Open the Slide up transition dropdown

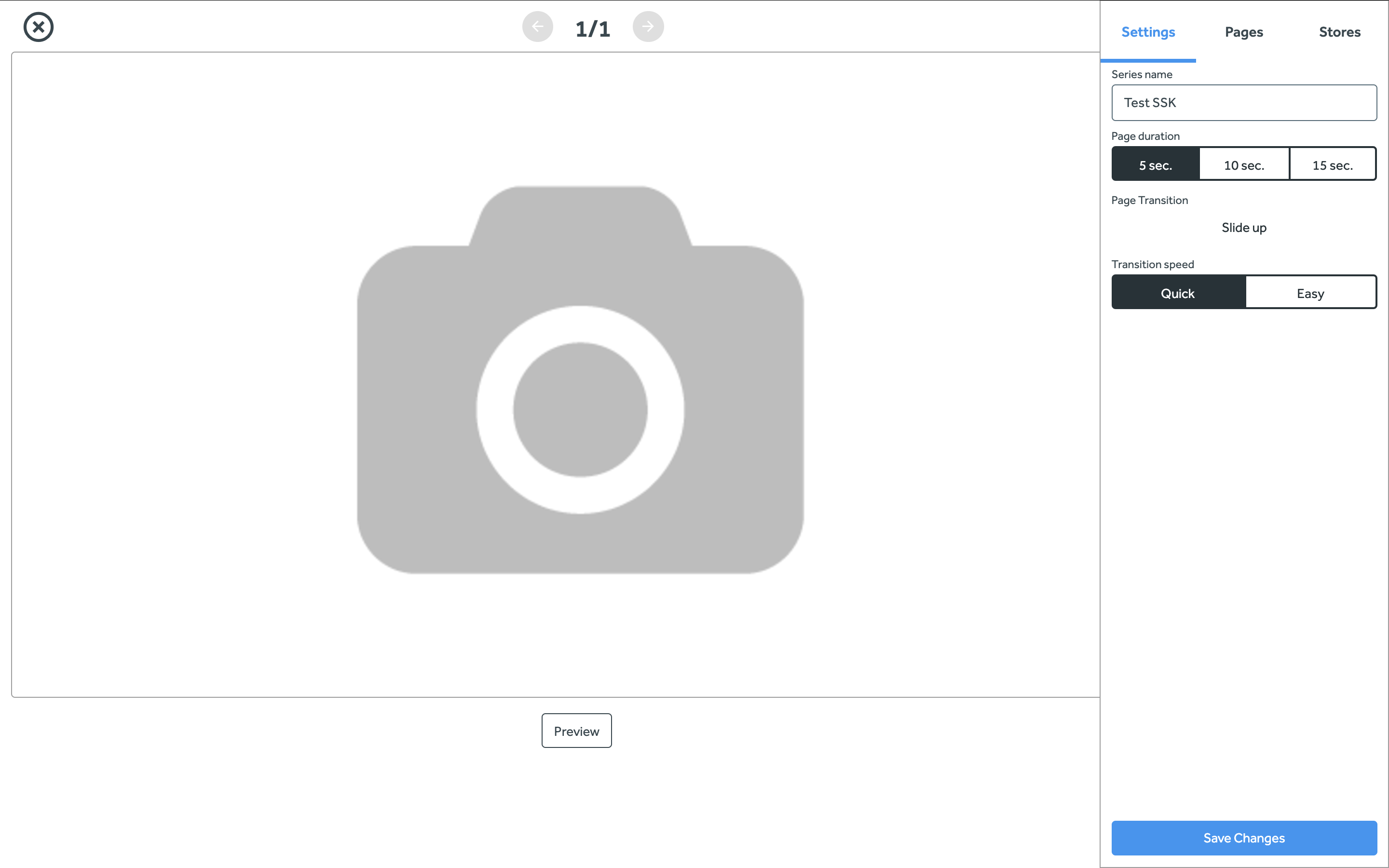[x=1244, y=227]
